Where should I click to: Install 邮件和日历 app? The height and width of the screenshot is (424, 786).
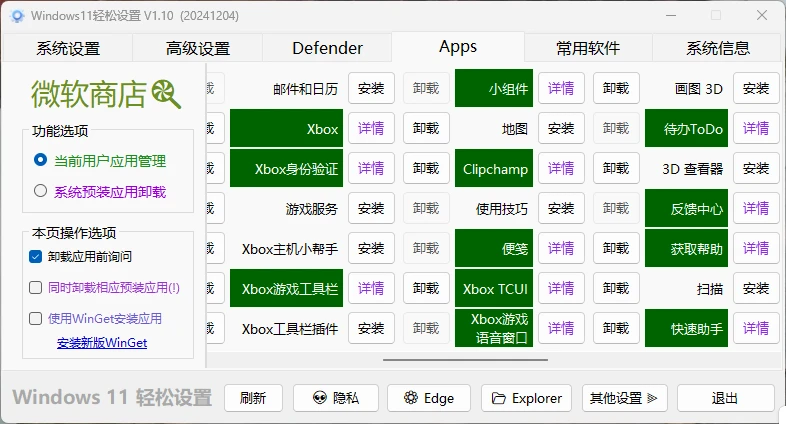click(371, 88)
